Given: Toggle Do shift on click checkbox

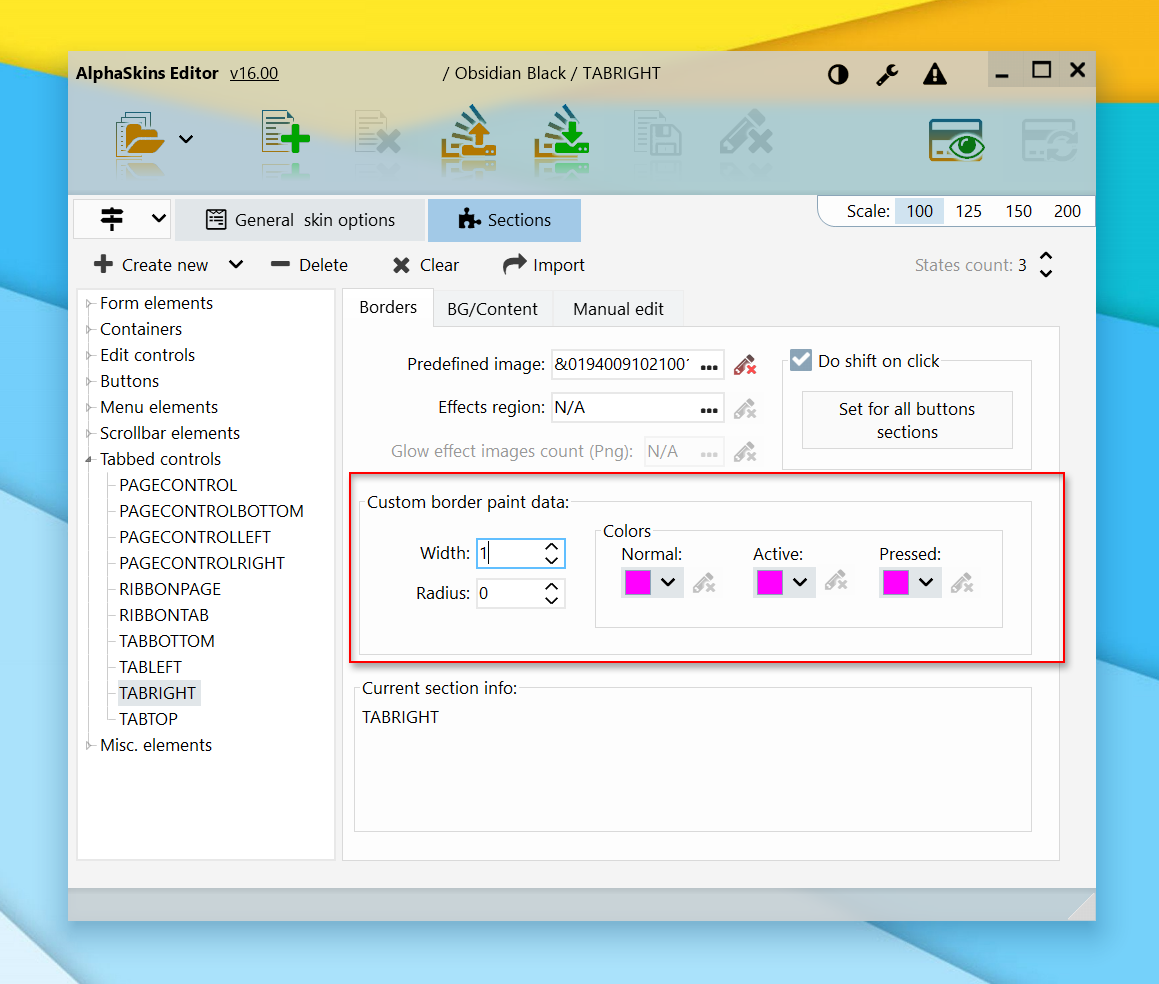Looking at the screenshot, I should click(801, 361).
